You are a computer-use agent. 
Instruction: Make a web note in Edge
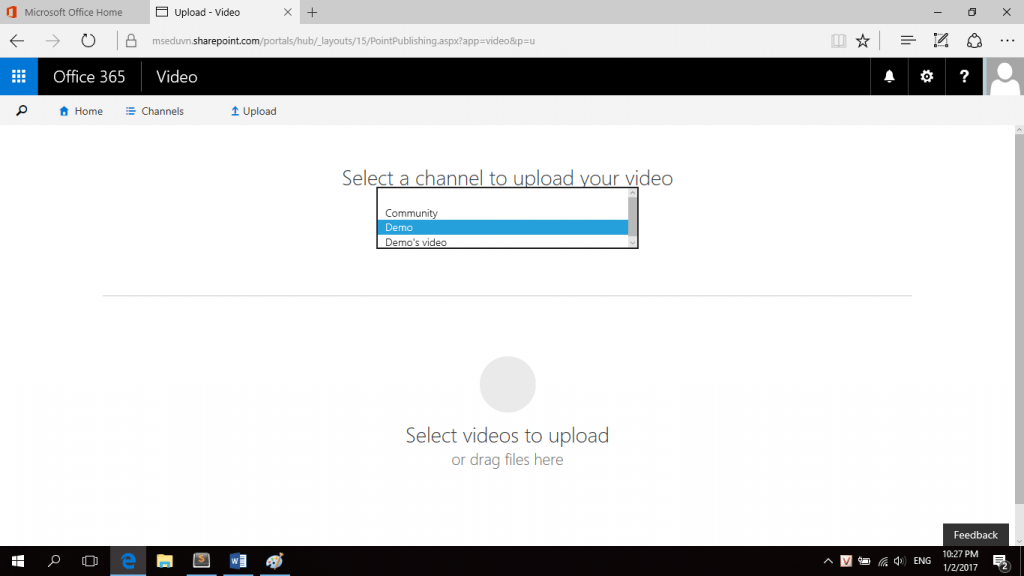click(941, 40)
